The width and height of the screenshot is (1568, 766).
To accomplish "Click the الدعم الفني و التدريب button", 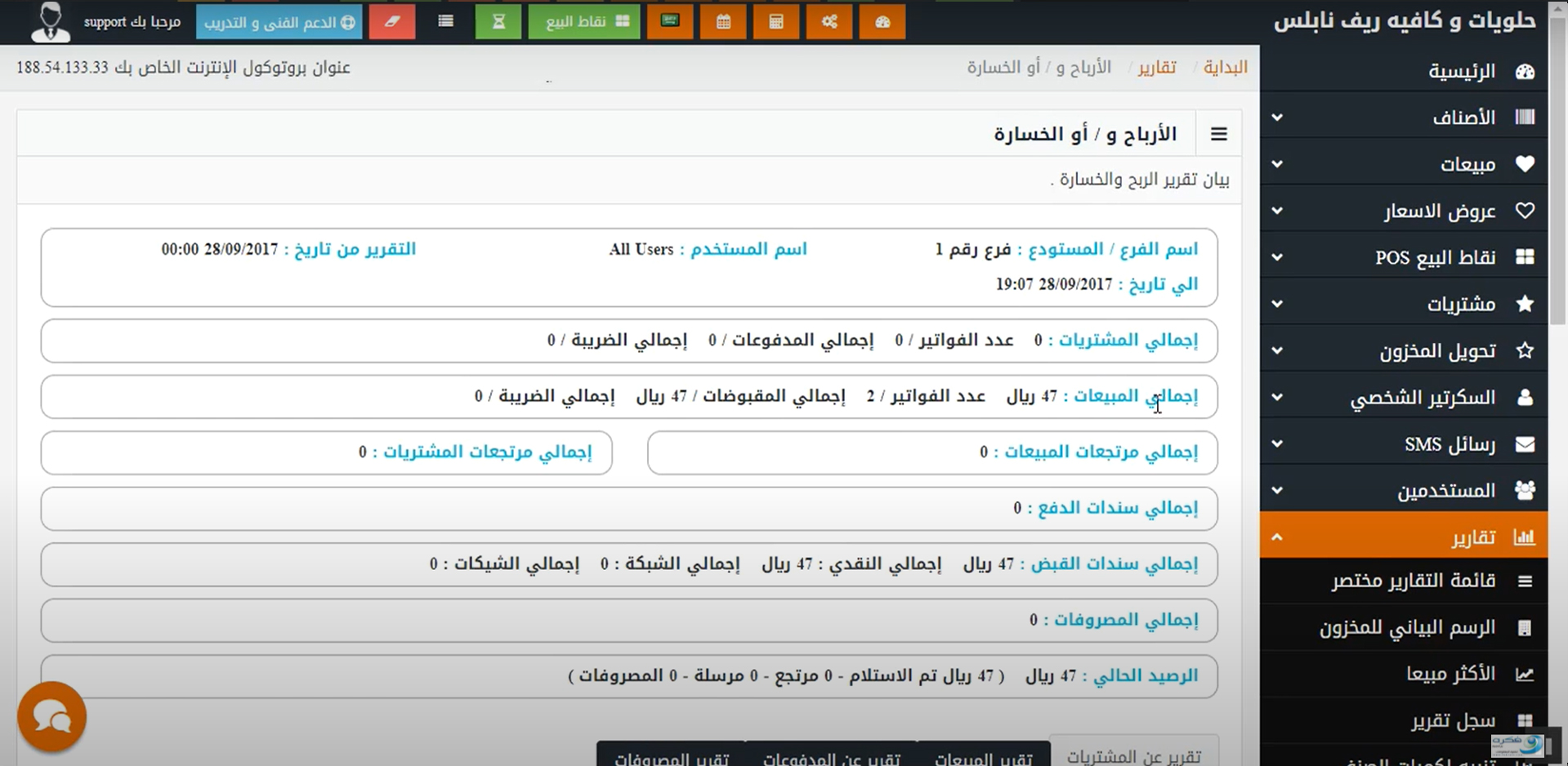I will (x=279, y=22).
